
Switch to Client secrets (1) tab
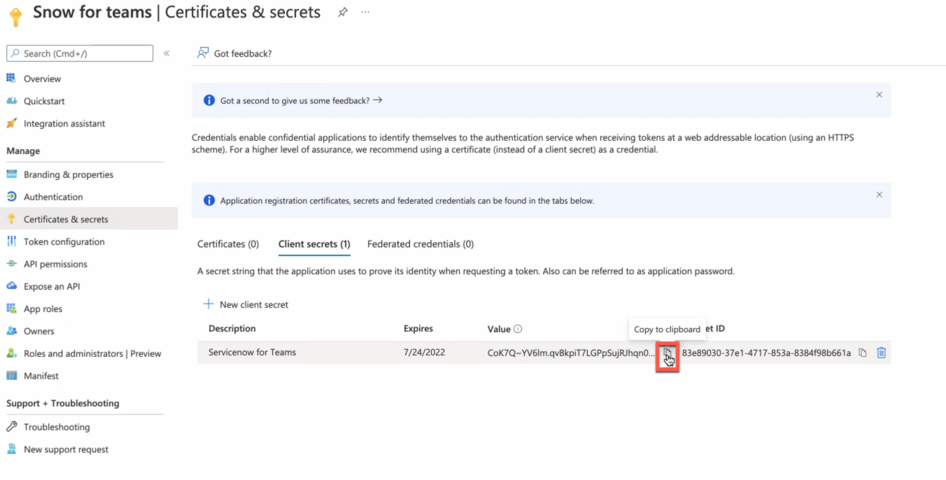tap(314, 244)
